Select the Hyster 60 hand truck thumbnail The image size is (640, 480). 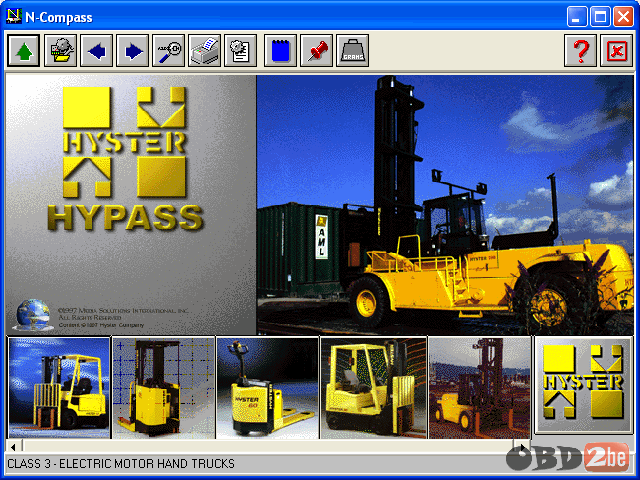point(268,388)
